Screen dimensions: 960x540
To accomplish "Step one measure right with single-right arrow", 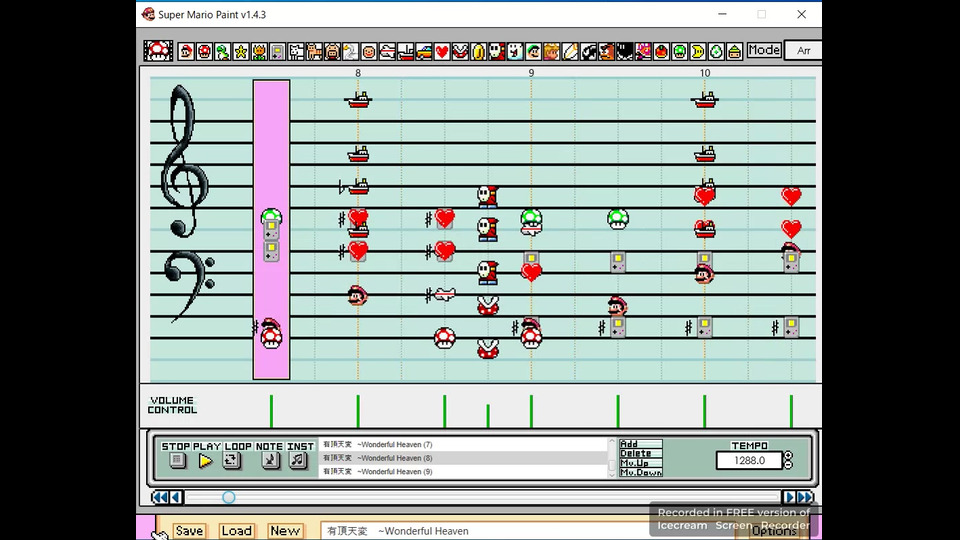I will [x=789, y=497].
